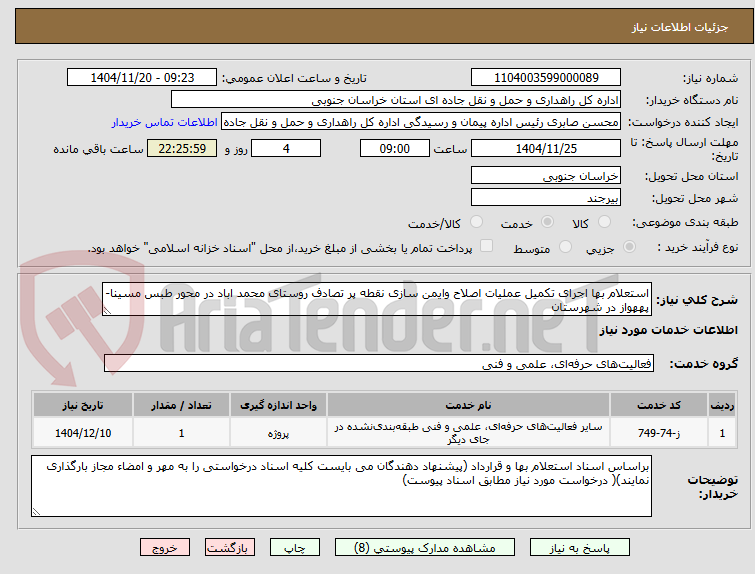Click the تعداد / مقدار column header
Image resolution: width=755 pixels, height=574 pixels.
(182, 405)
